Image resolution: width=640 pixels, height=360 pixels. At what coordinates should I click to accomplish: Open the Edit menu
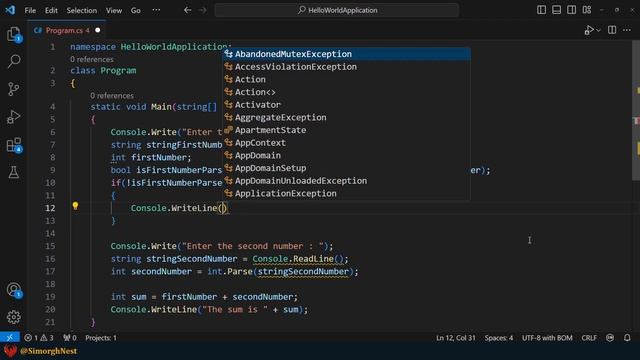[51, 10]
